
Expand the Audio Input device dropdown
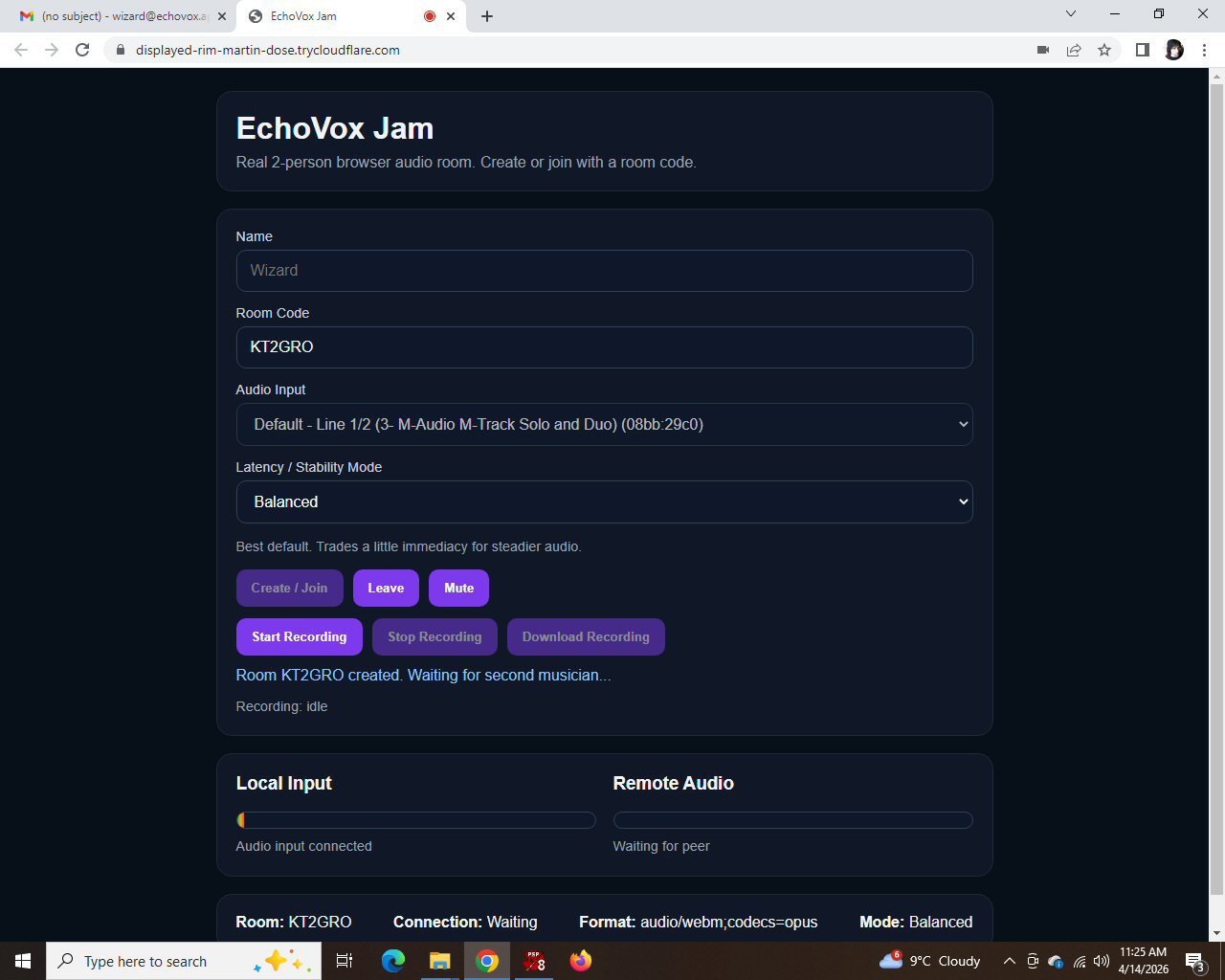pyautogui.click(x=604, y=424)
